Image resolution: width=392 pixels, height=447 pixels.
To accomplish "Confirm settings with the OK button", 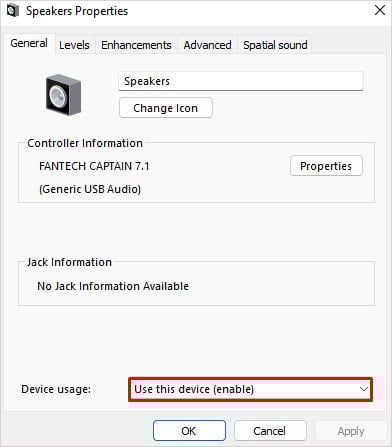I will [x=189, y=431].
